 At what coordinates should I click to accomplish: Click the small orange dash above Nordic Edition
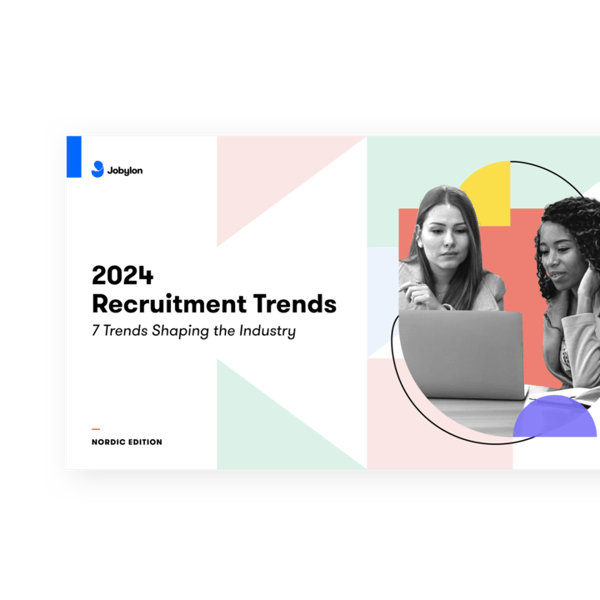96,428
